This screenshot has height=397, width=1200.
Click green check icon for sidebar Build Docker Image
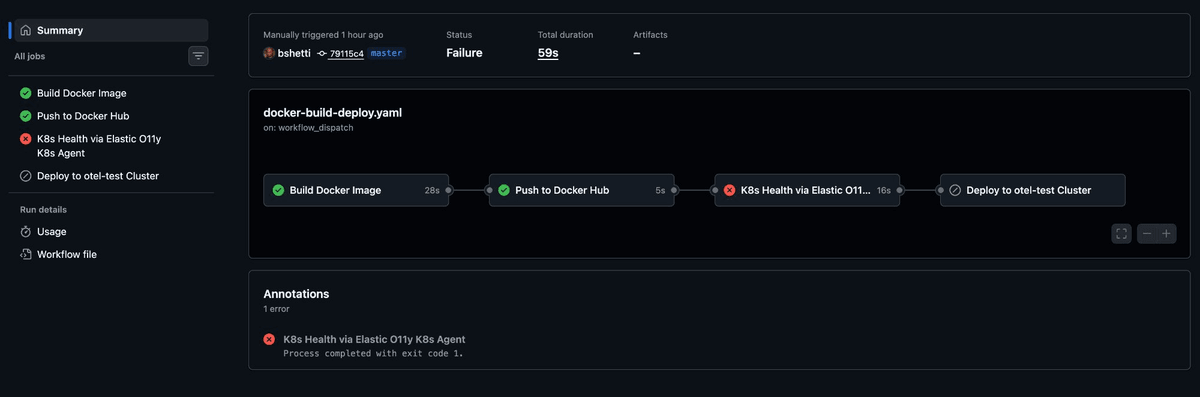(x=26, y=93)
